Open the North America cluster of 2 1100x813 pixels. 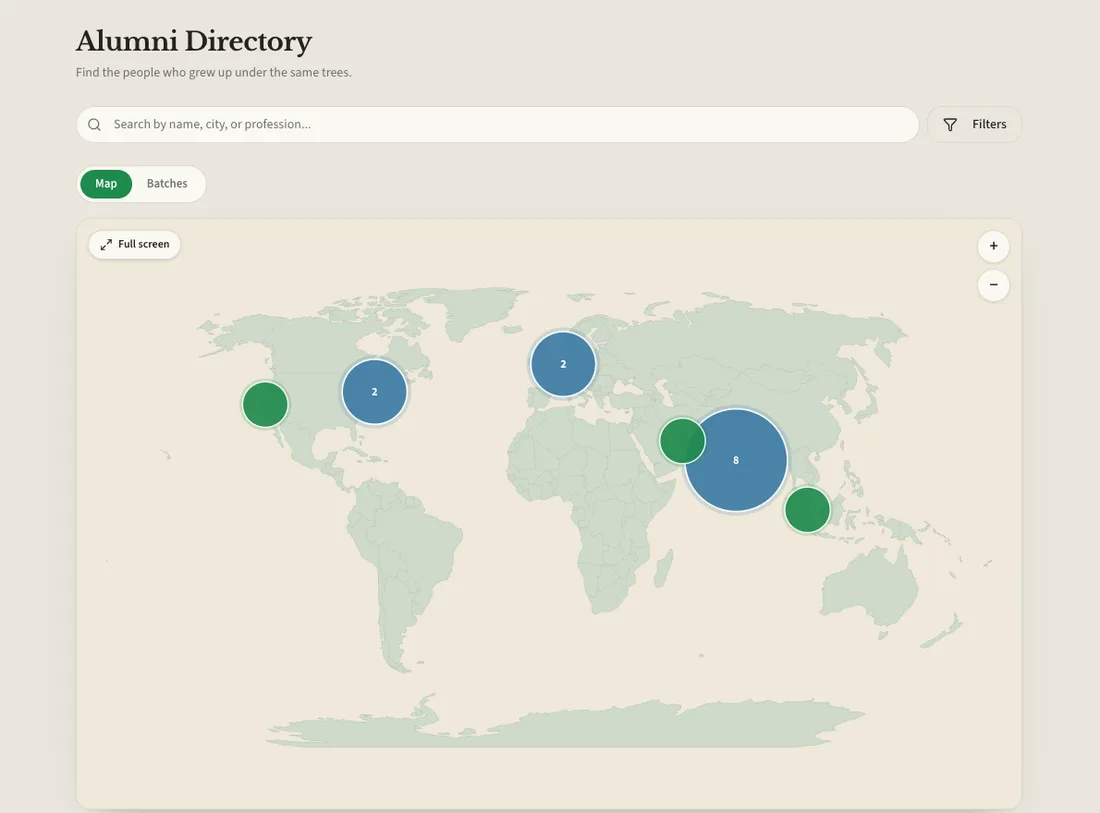[375, 392]
